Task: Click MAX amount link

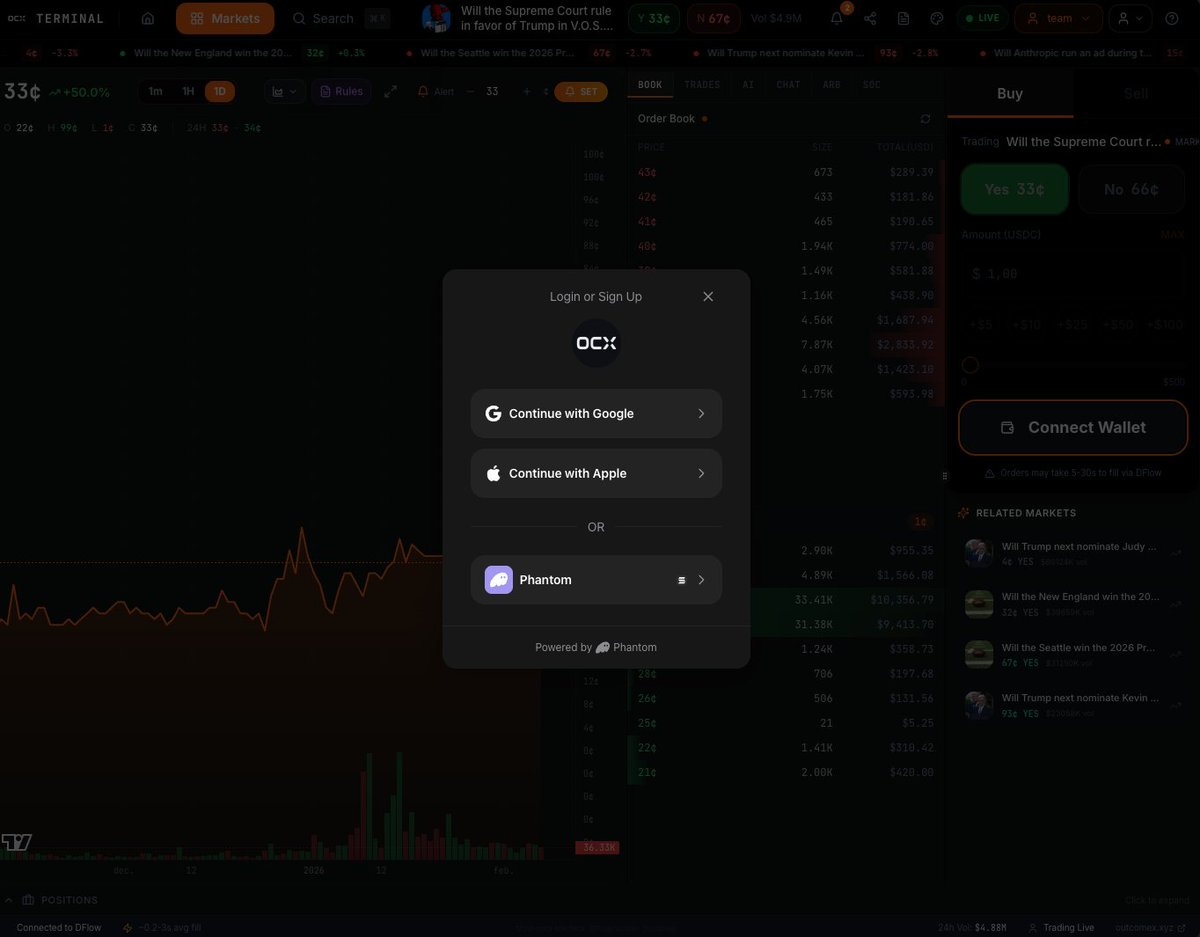Action: 1172,234
